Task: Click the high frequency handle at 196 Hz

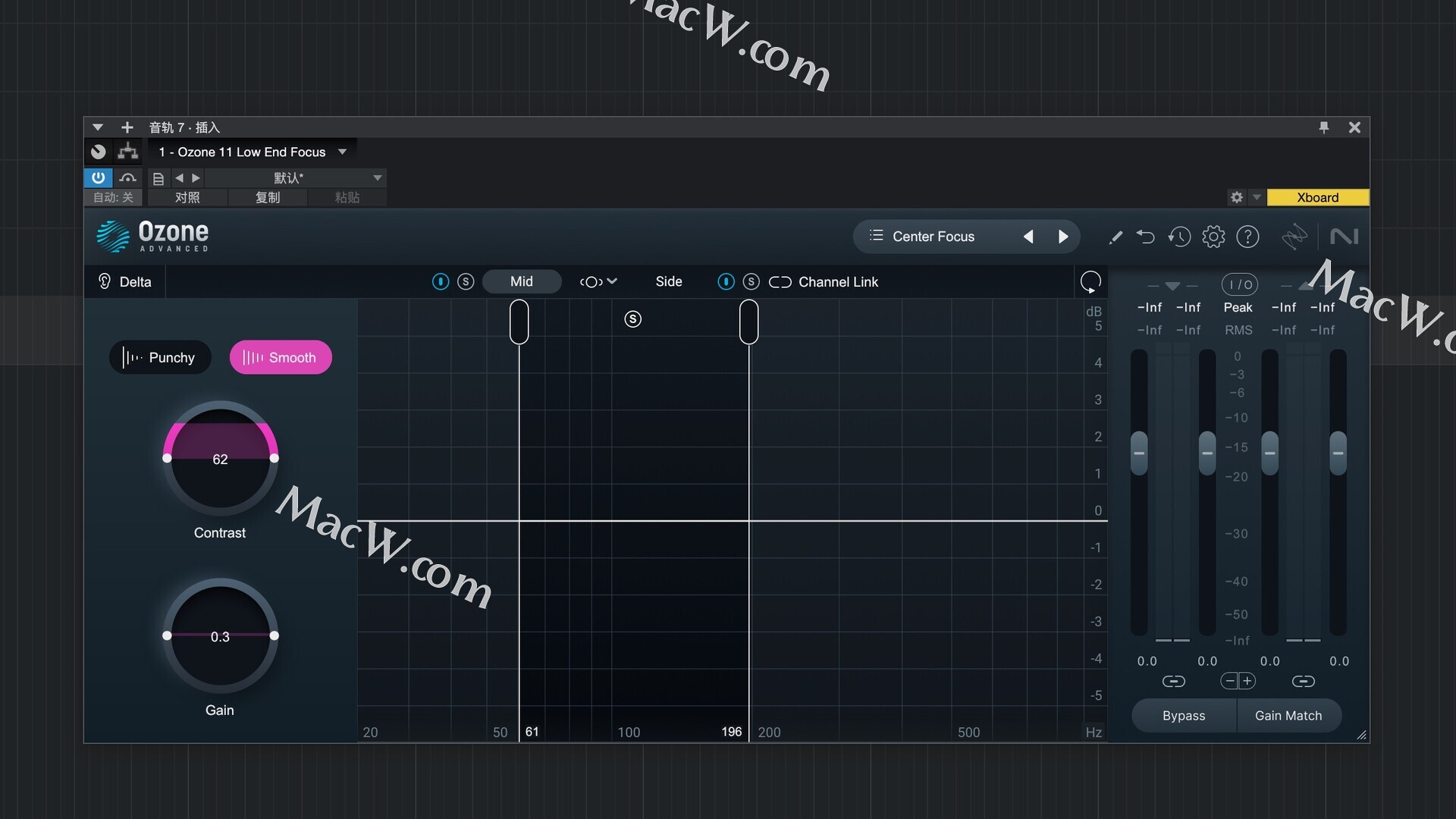Action: 749,322
